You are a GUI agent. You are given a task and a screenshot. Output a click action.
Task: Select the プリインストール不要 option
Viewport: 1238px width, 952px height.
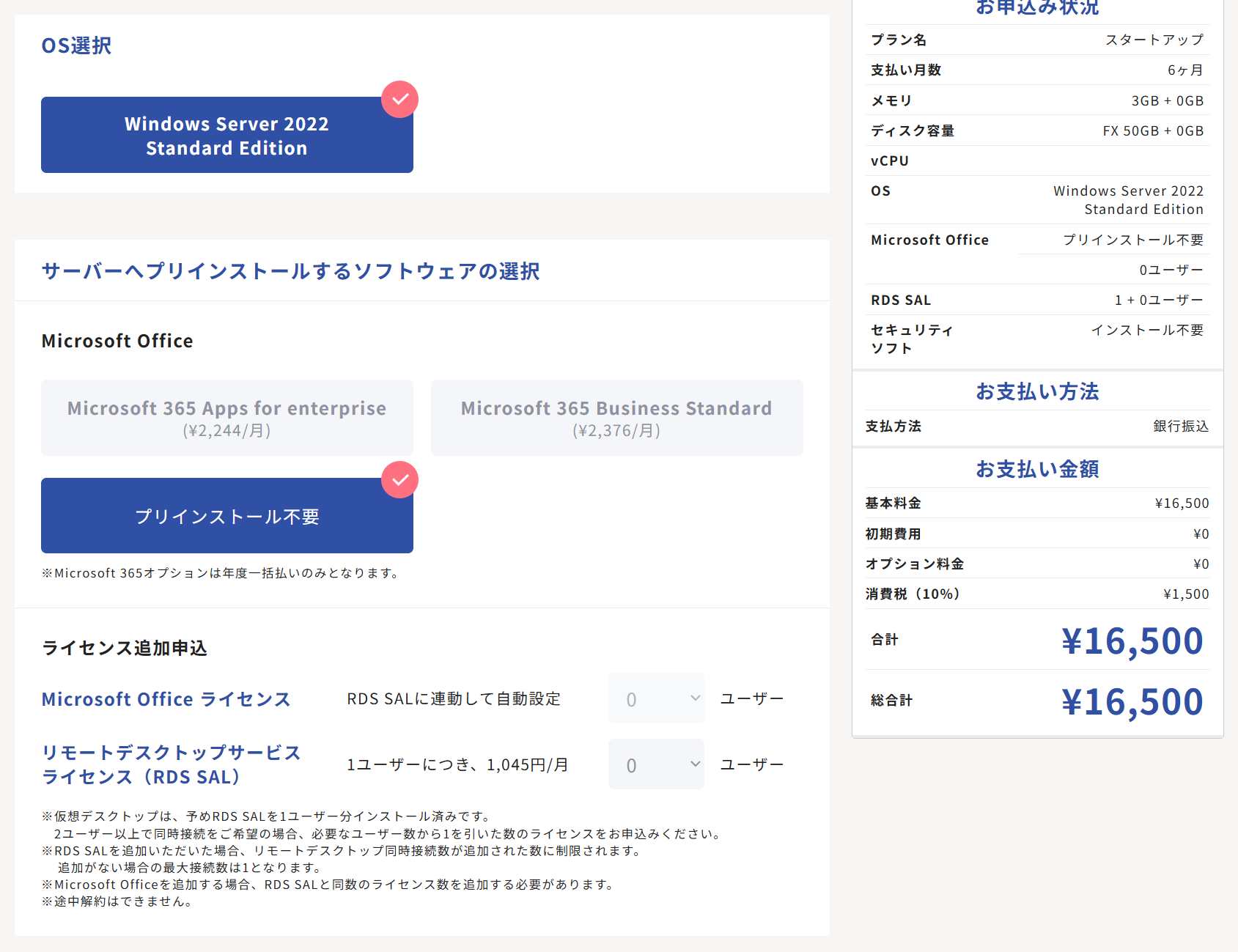click(x=226, y=516)
